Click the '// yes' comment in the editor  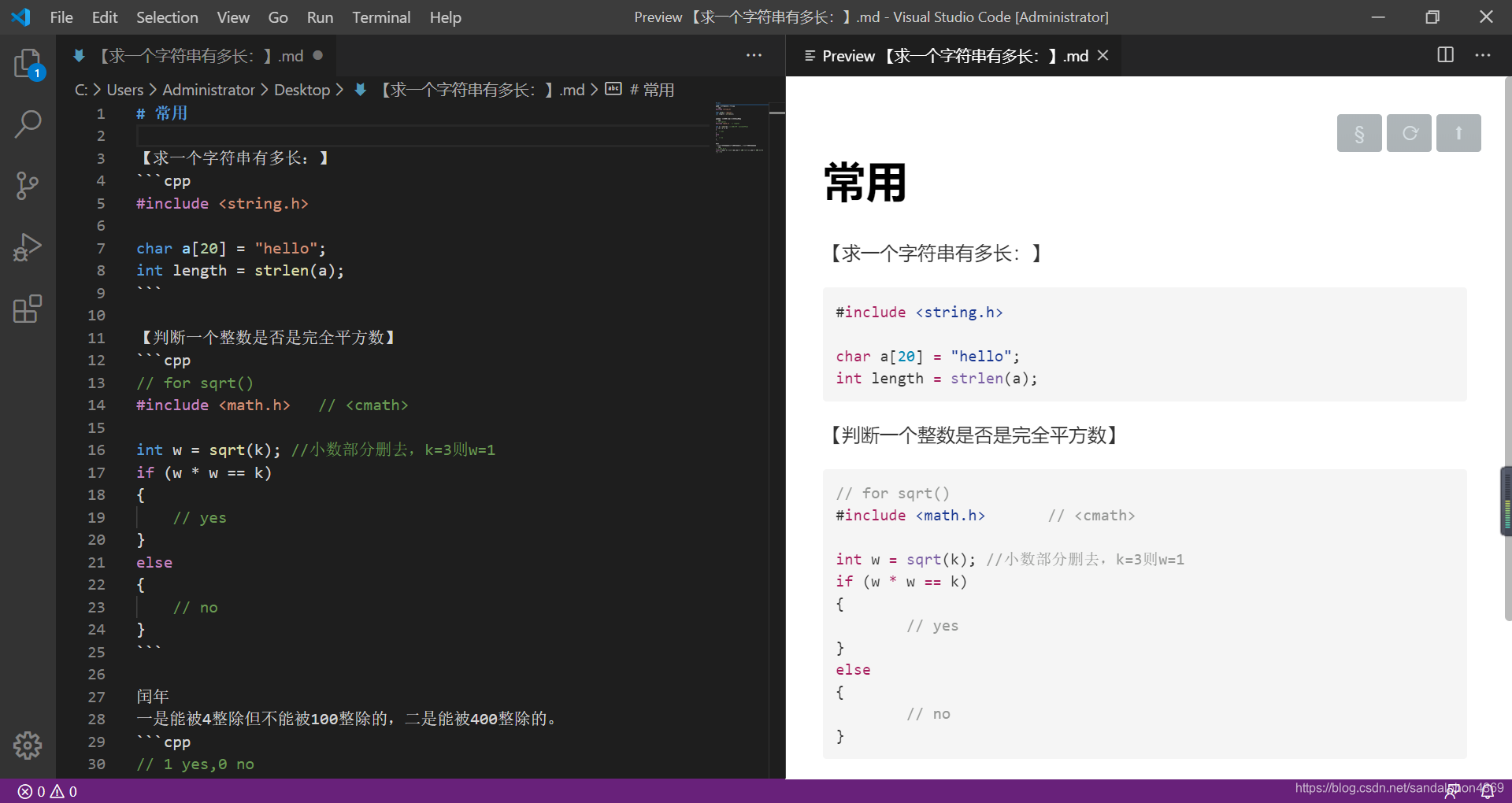pos(199,517)
